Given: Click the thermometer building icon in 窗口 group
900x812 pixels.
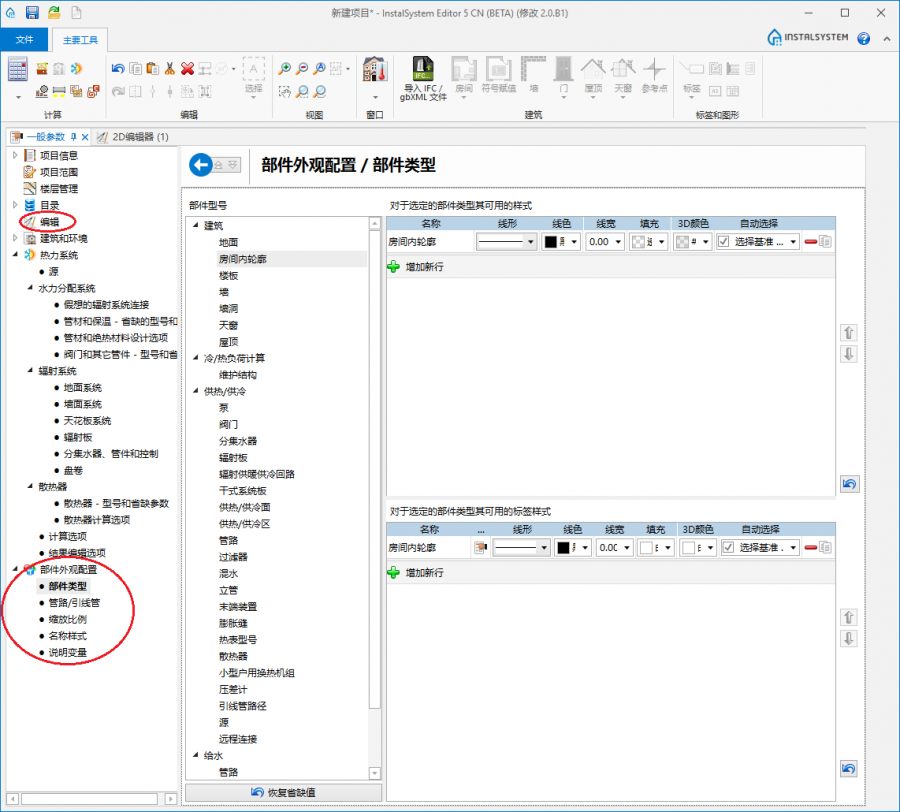Looking at the screenshot, I should coord(374,70).
